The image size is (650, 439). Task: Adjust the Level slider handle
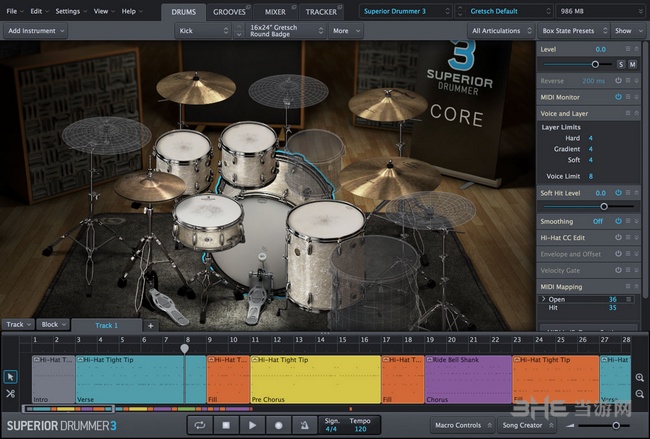point(595,64)
